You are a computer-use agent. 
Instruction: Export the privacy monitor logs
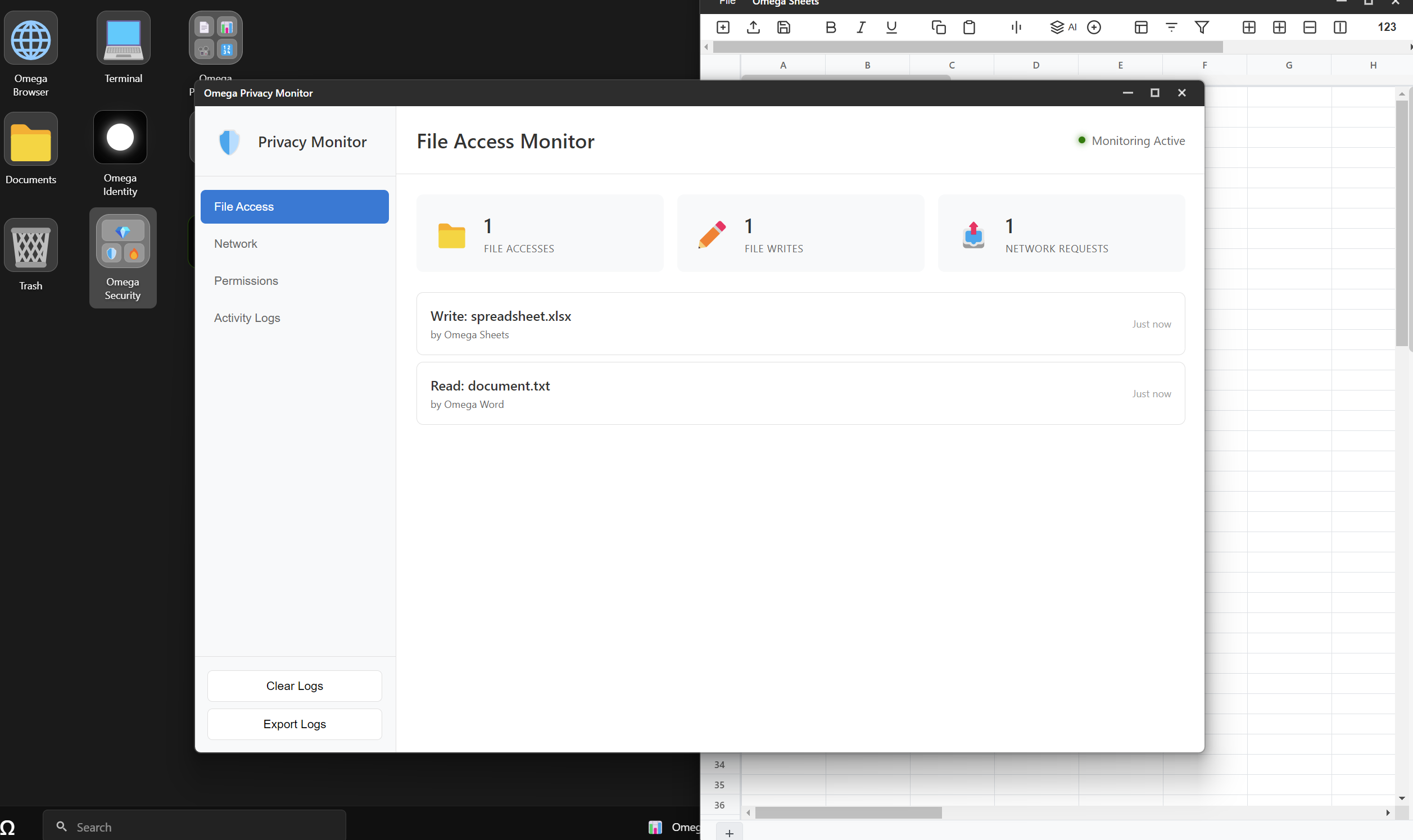[294, 724]
